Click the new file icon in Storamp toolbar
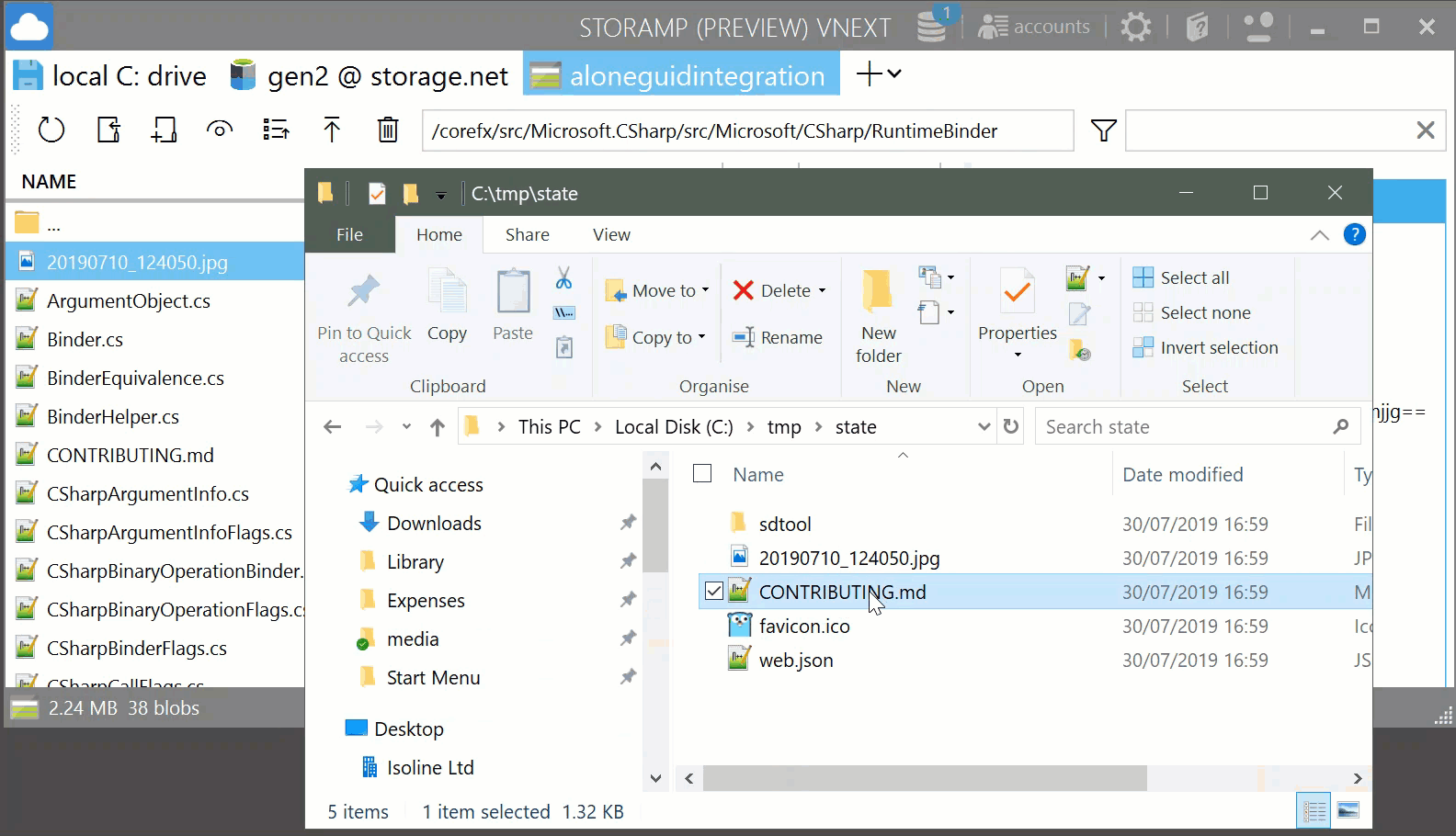Viewport: 1456px width, 836px height. pos(108,130)
